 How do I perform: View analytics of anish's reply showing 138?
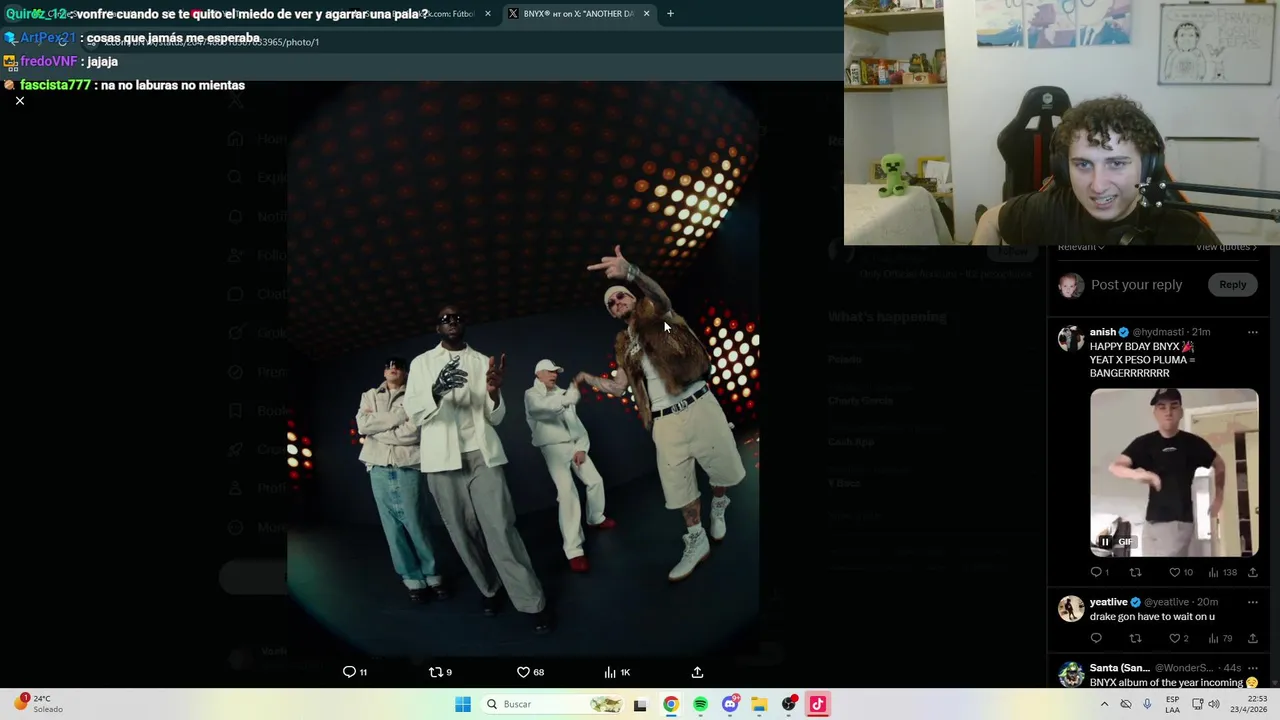1222,572
